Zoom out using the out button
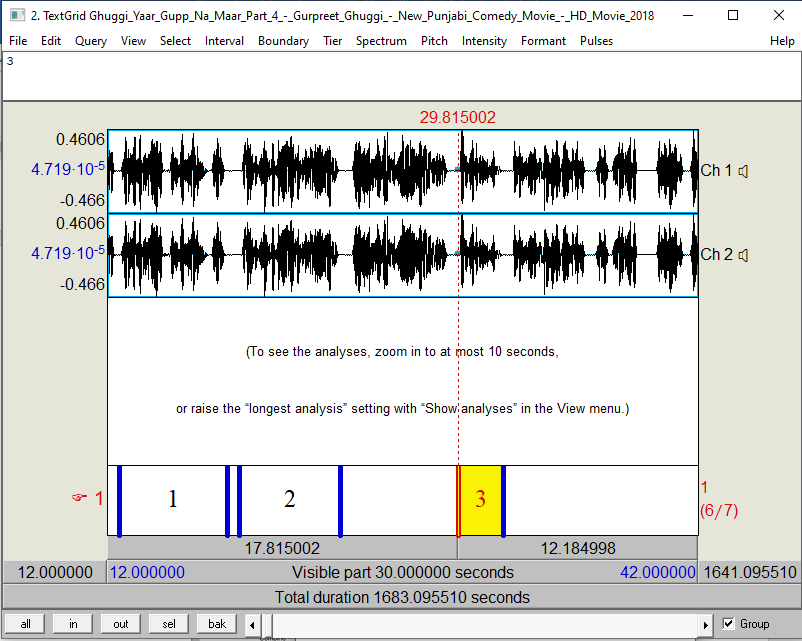 click(x=119, y=623)
